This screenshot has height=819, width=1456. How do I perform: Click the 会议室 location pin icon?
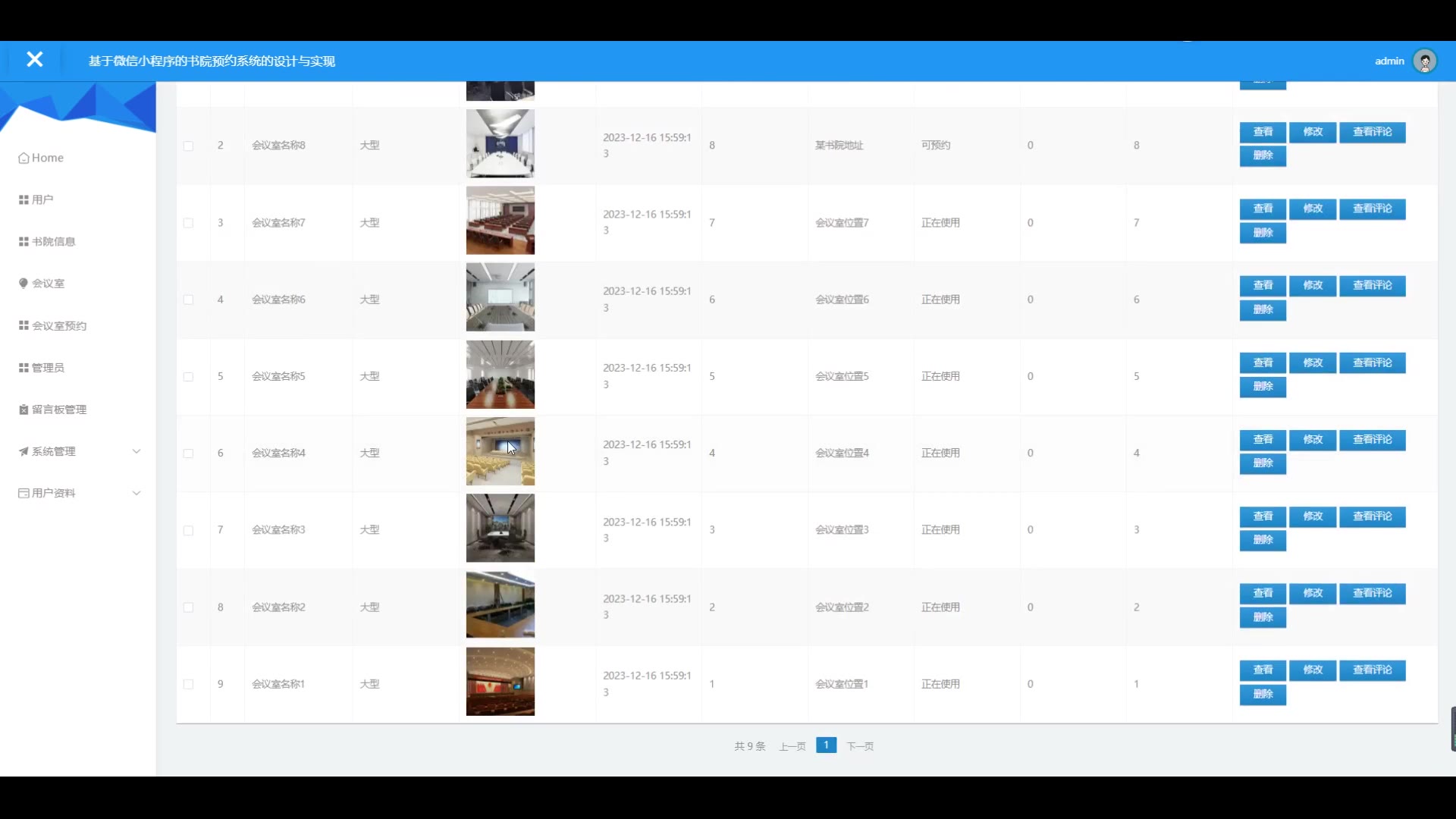tap(24, 283)
